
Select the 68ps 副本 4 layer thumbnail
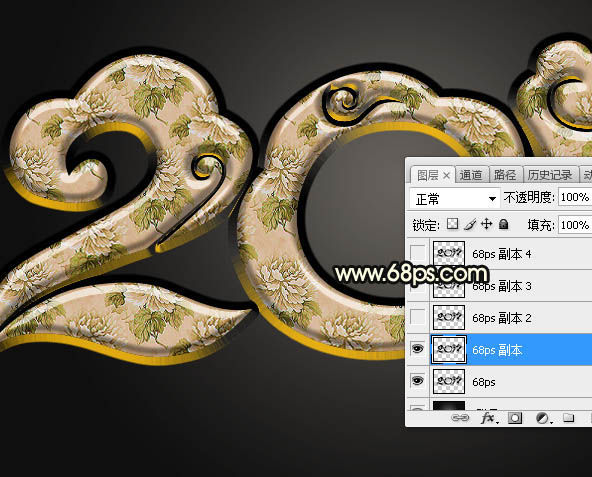coord(449,253)
